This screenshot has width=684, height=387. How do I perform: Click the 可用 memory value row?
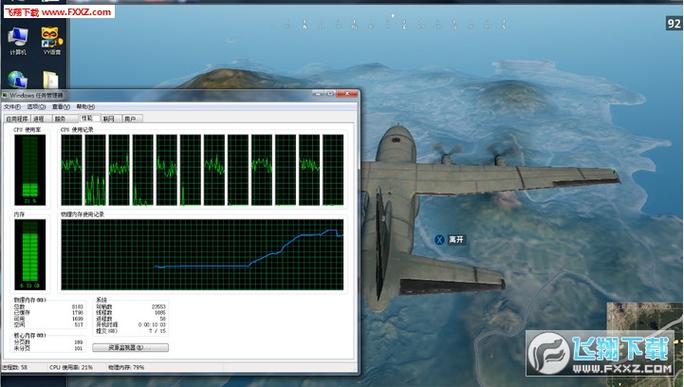pos(48,319)
